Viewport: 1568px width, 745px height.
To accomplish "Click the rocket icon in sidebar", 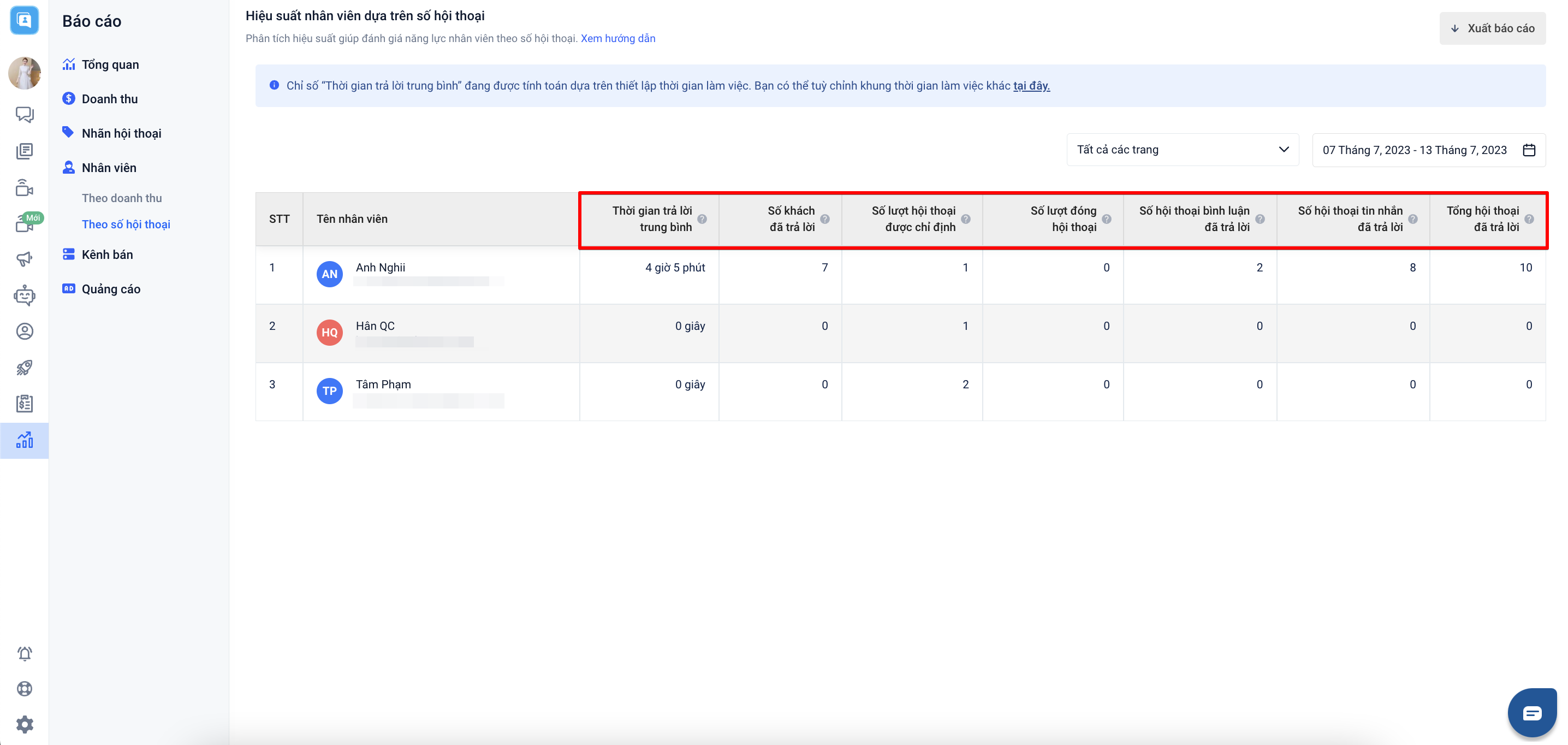I will coord(25,368).
